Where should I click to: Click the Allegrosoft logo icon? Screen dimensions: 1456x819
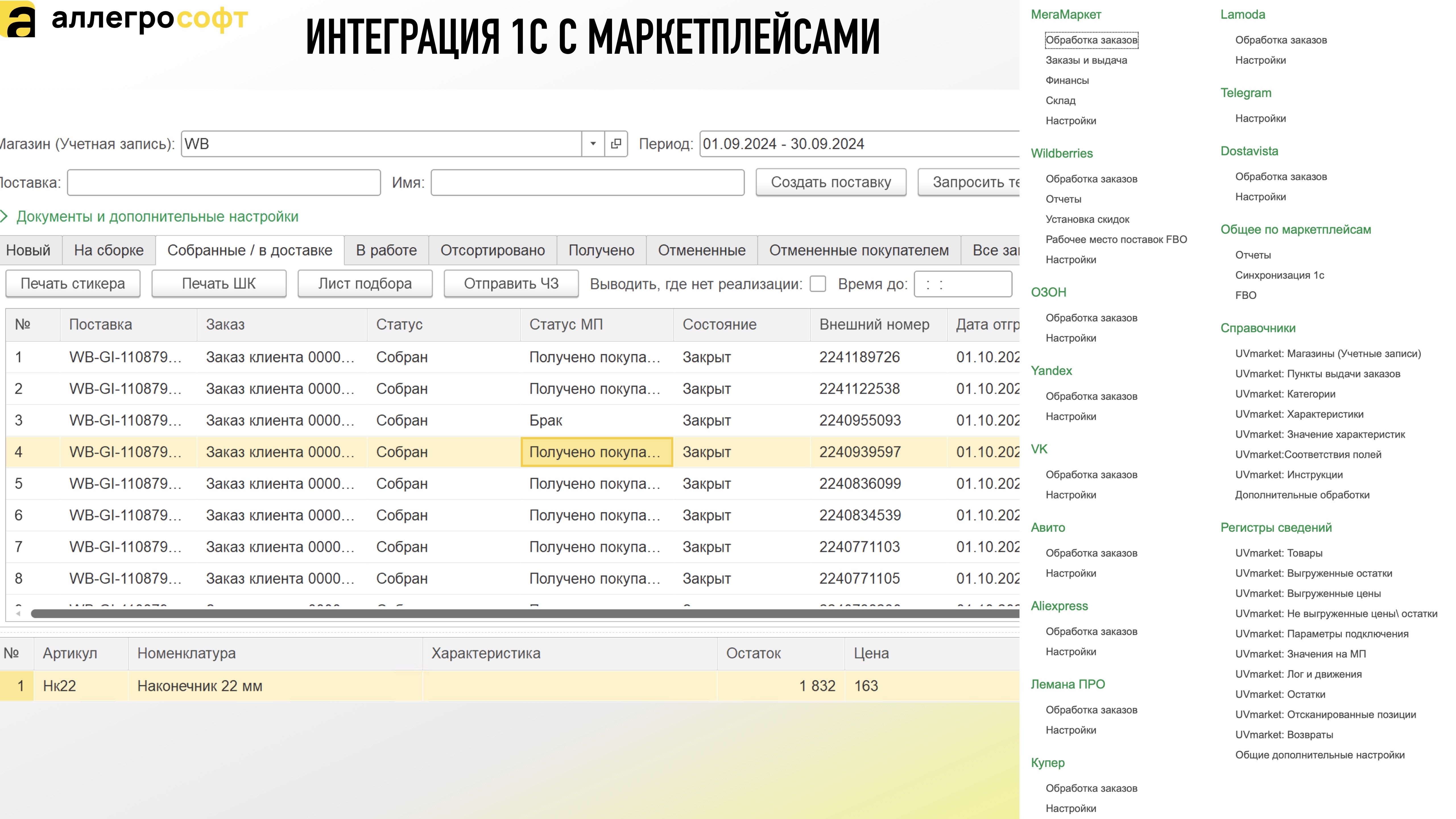(x=18, y=19)
